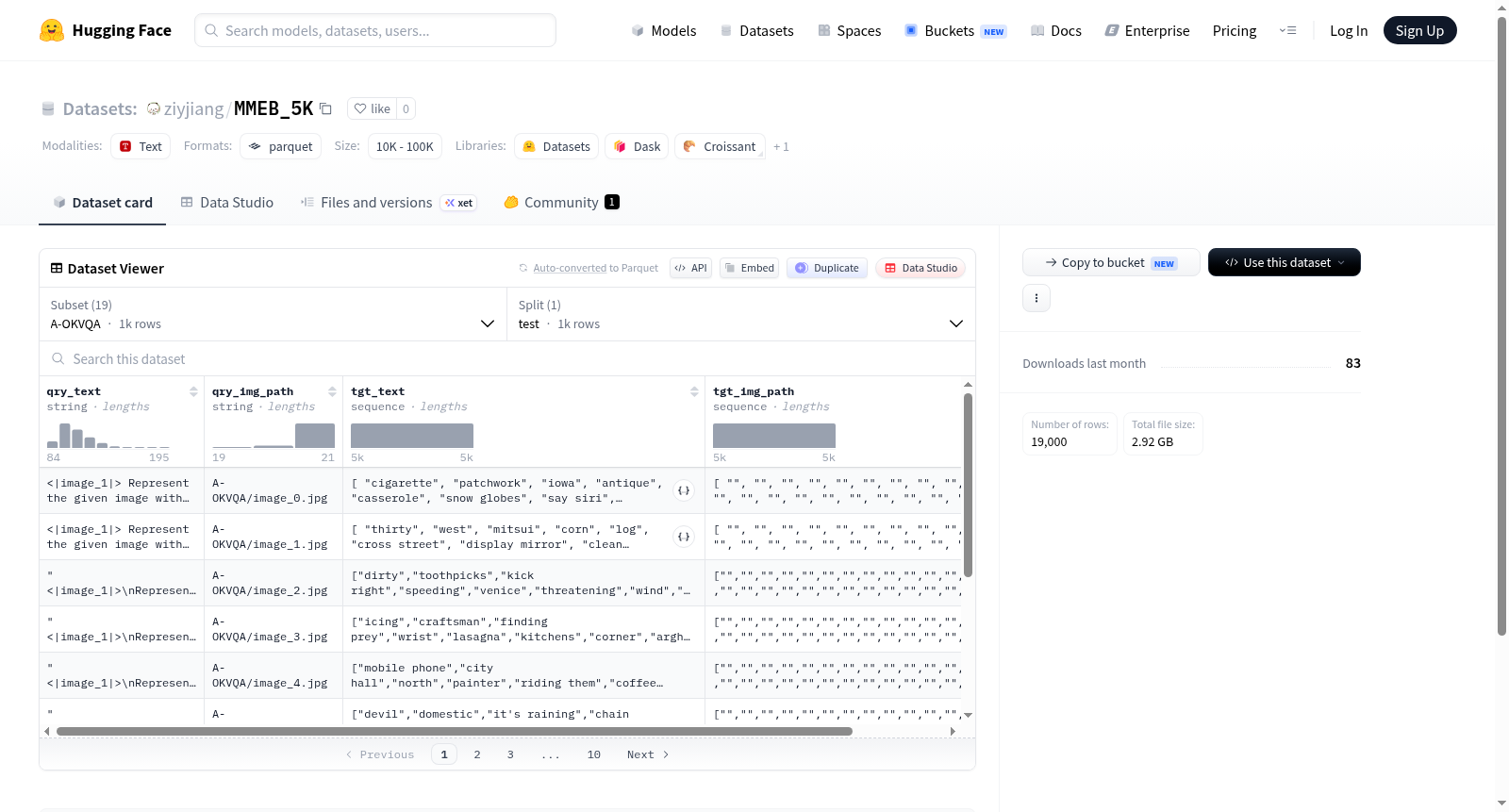Expand Use this dataset menu
This screenshot has height=812, width=1509.
click(x=1284, y=262)
